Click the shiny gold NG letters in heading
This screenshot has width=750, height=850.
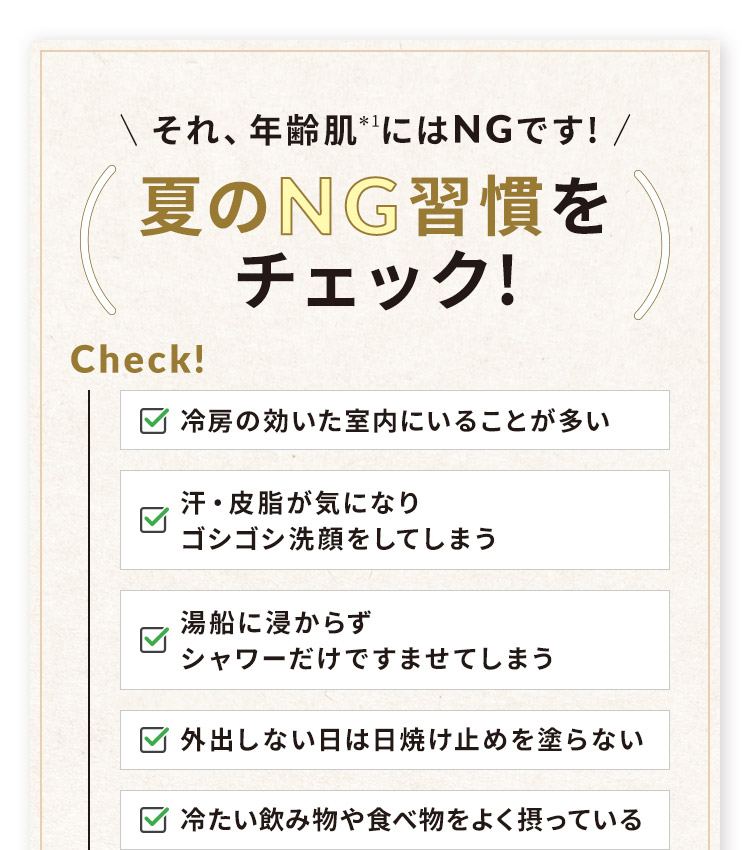coord(339,206)
